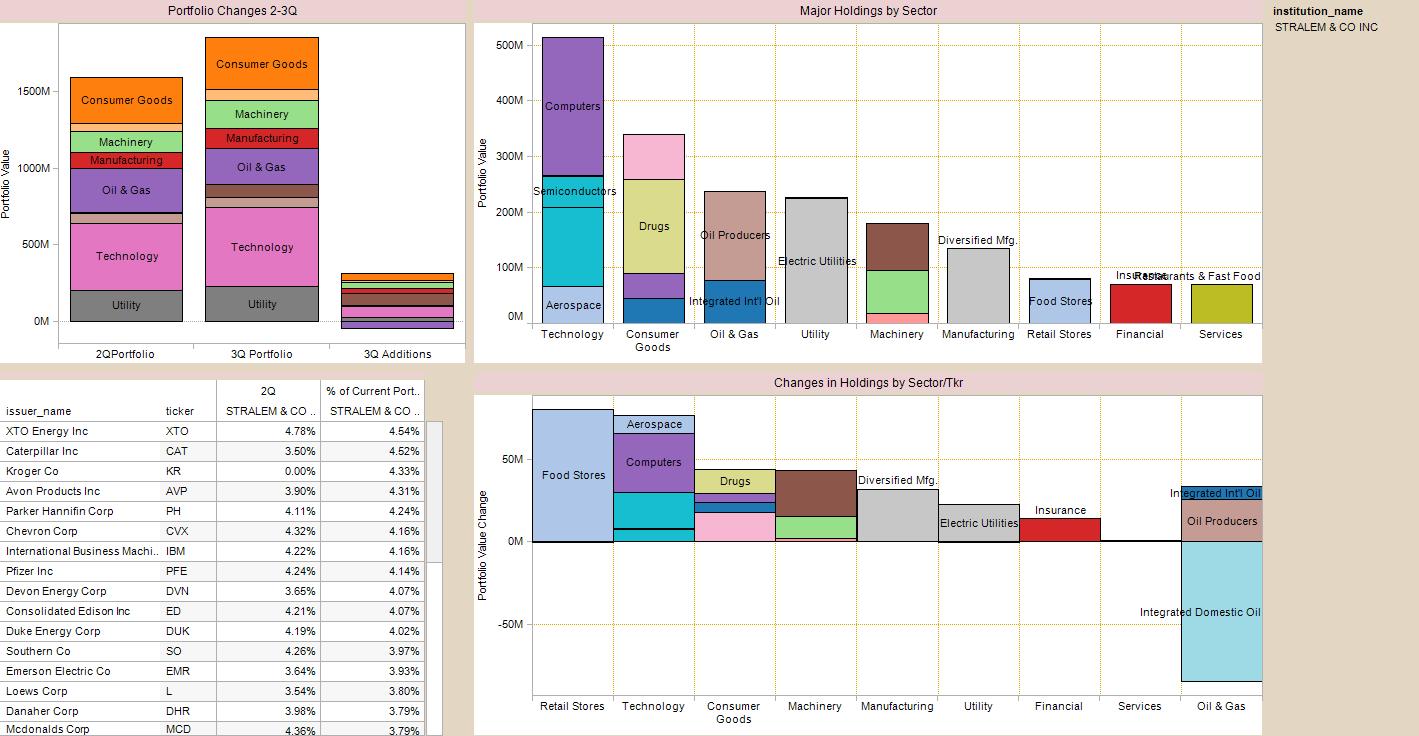Click Integrated Int'l Oil segment in Changes chart
1419x736 pixels.
coord(1222,493)
